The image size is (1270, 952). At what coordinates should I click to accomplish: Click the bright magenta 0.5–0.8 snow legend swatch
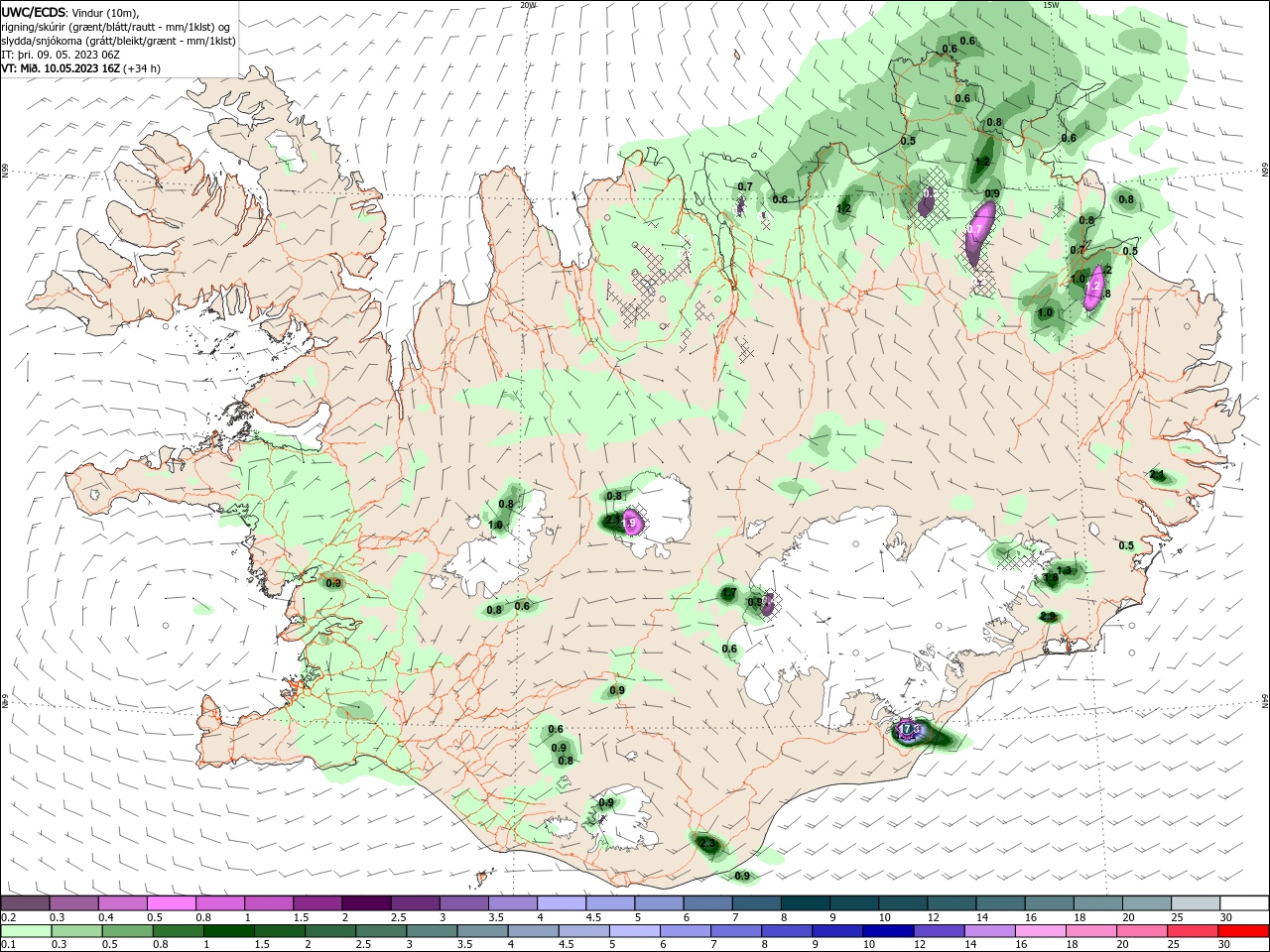pyautogui.click(x=172, y=903)
